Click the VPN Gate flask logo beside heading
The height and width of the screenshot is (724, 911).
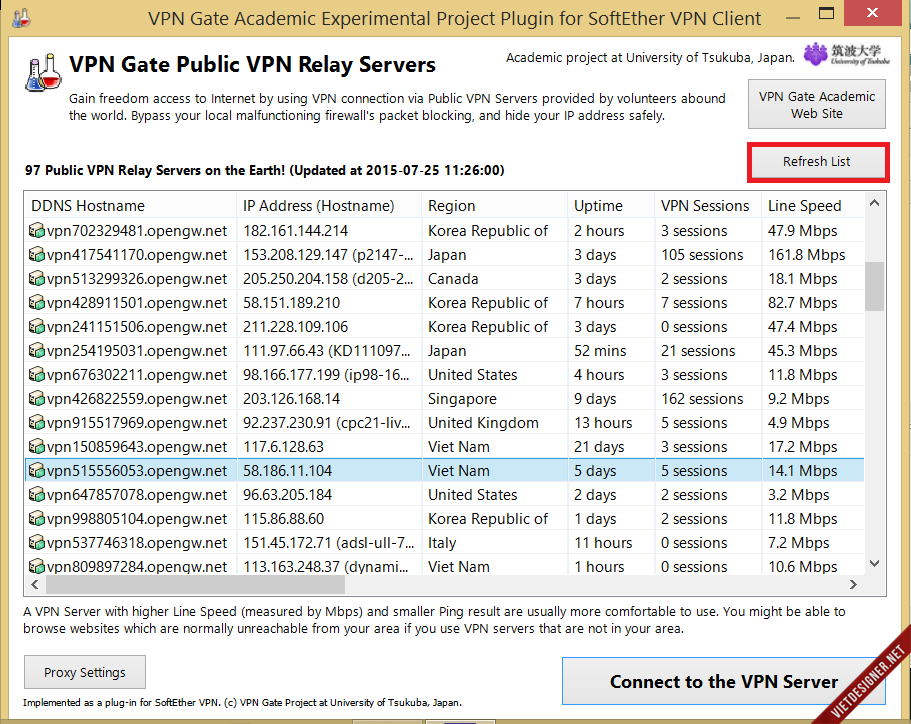coord(43,73)
